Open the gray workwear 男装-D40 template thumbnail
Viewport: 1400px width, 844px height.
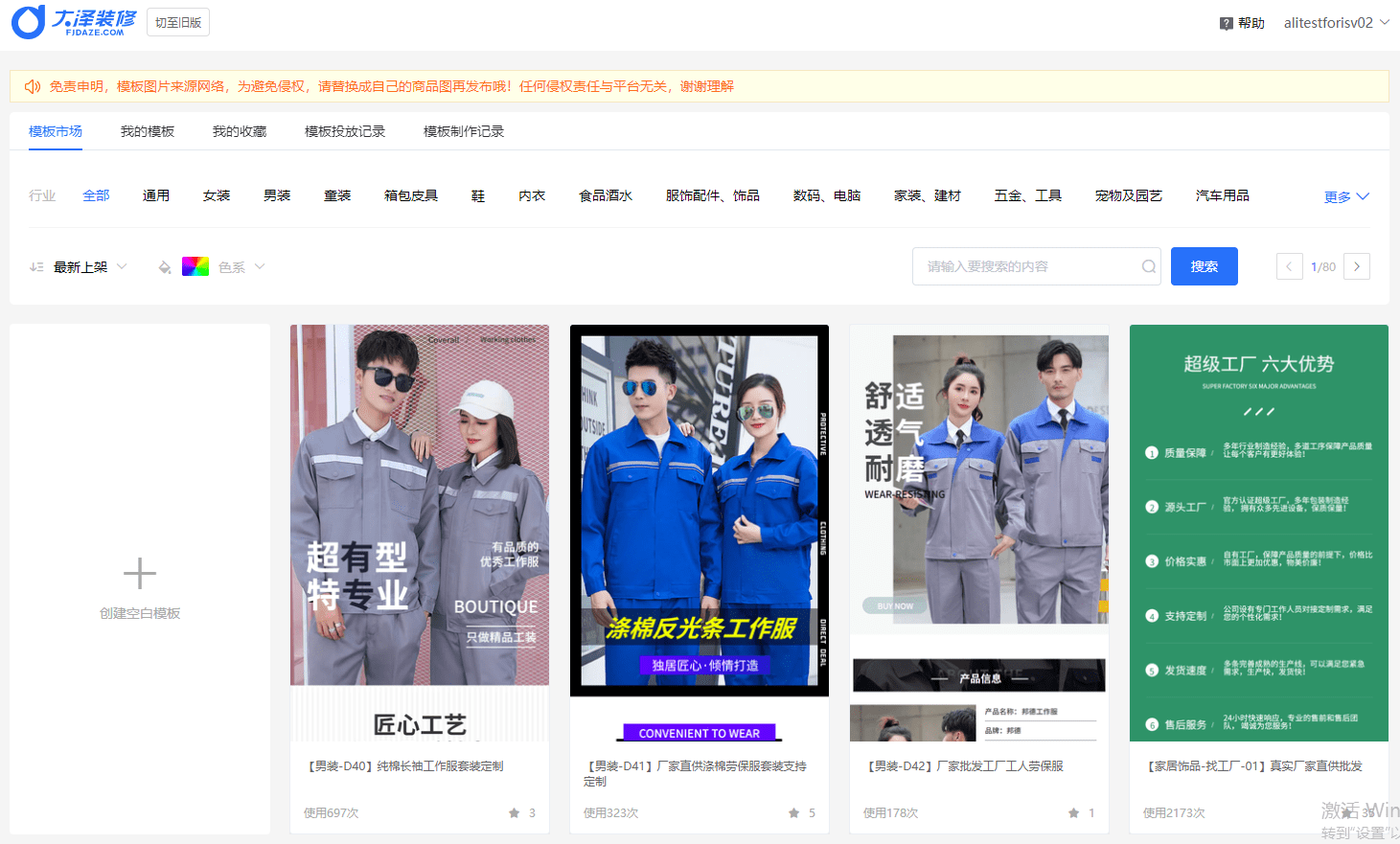[420, 533]
